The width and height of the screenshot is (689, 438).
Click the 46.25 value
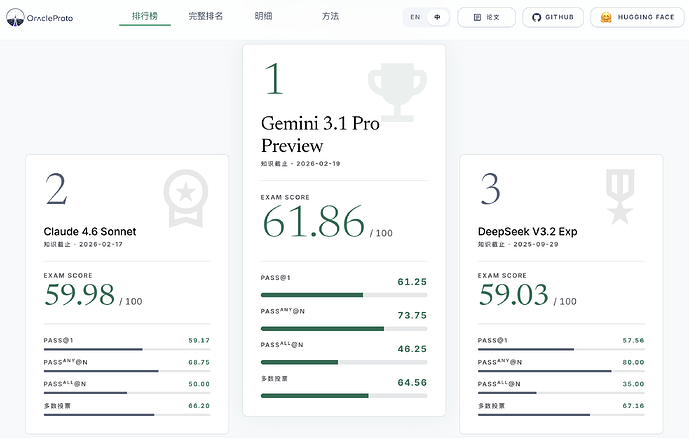click(x=412, y=349)
